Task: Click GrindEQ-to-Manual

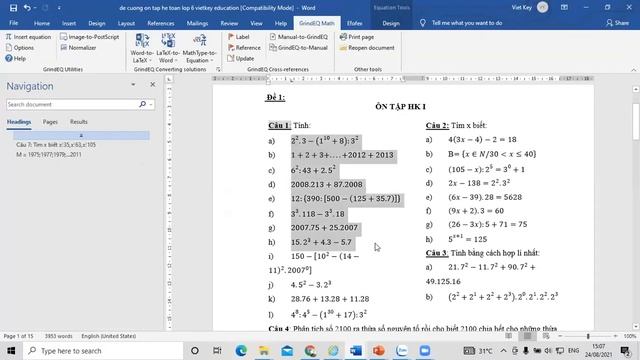Action: click(298, 48)
